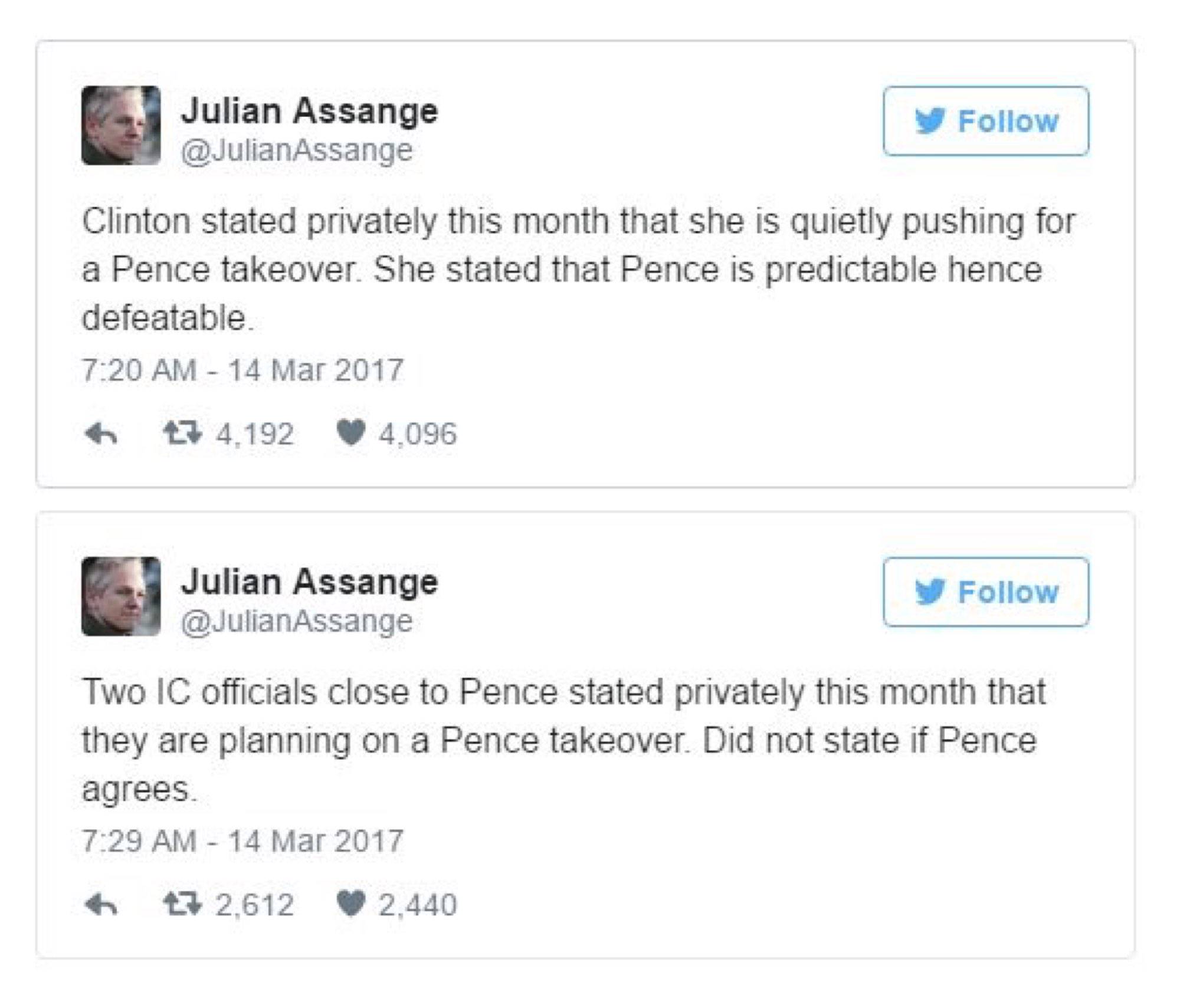Image resolution: width=1180 pixels, height=1008 pixels.
Task: Like the tweet about Pence being defeatable
Action: coord(350,434)
